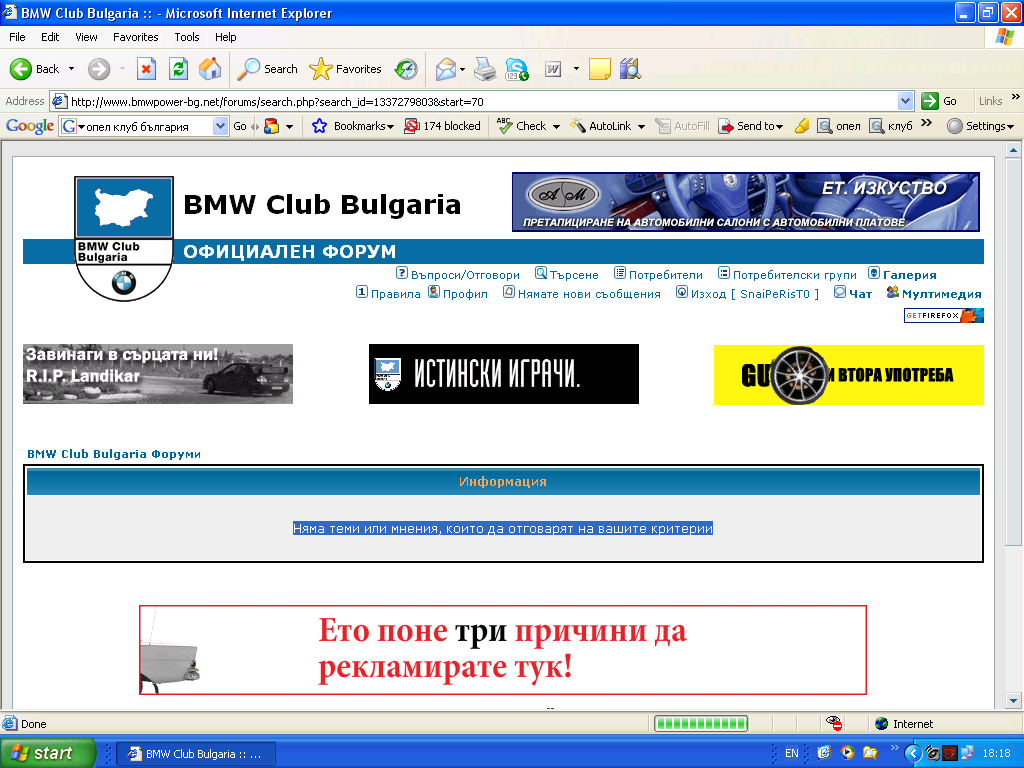Click the ИСТИНСКИ ИГРАЧИ banner
The image size is (1024, 768).
[504, 374]
